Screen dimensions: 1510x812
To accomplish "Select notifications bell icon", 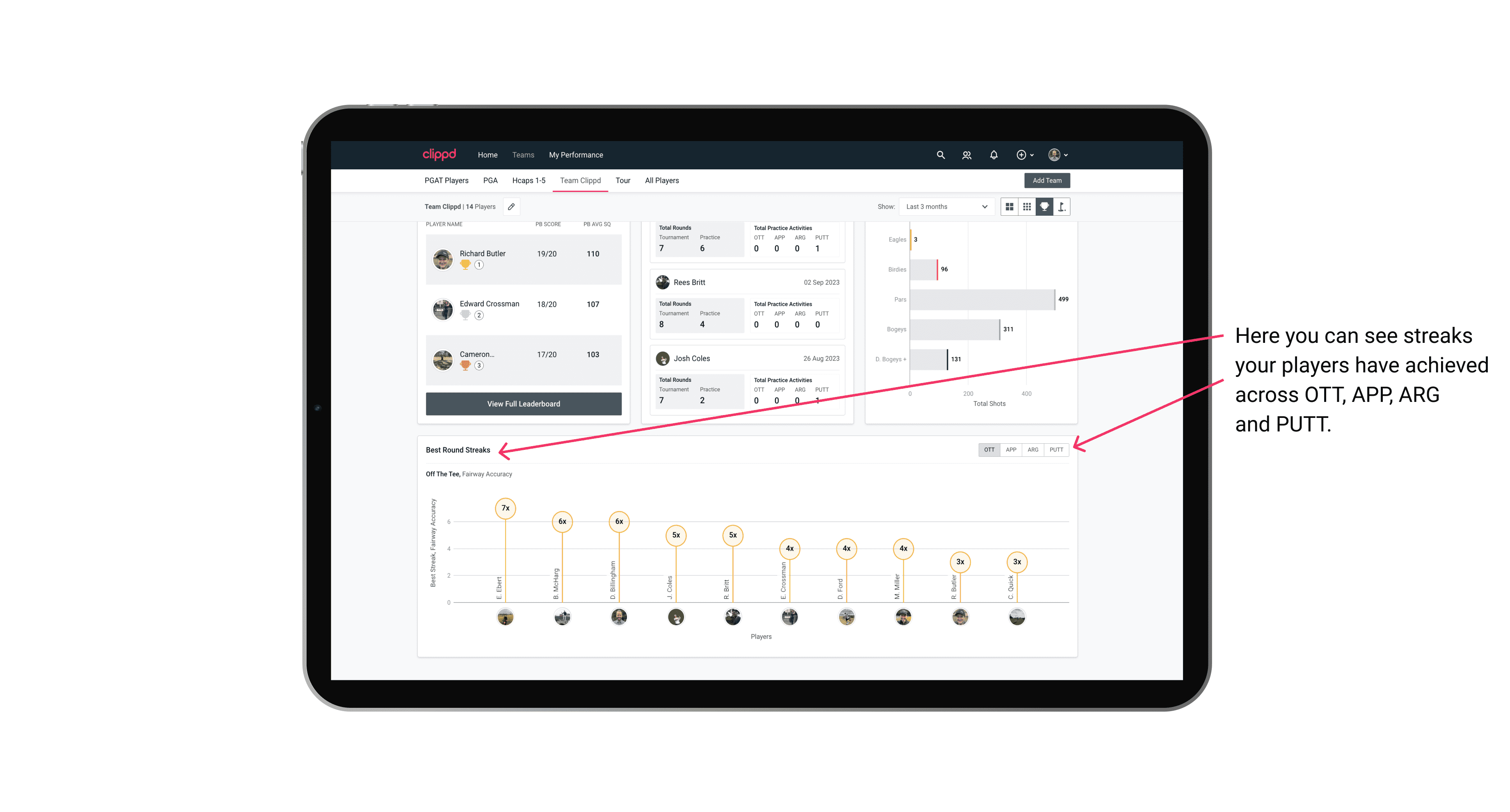I will coord(993,155).
